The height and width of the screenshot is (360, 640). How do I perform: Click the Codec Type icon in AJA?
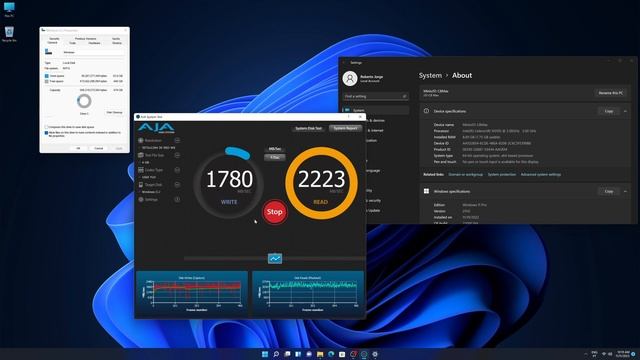click(141, 170)
